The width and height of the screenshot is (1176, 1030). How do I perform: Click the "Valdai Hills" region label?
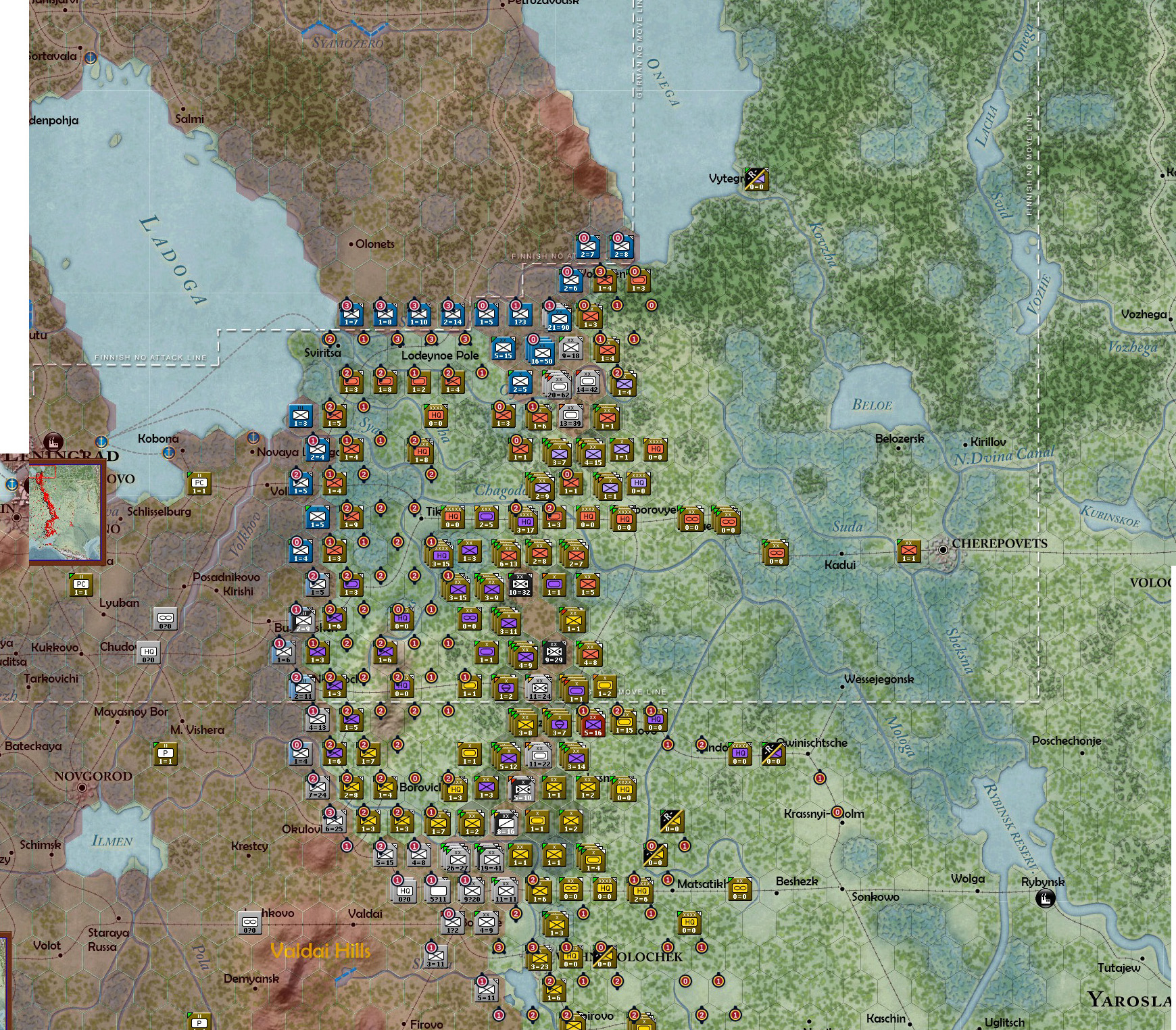tap(320, 951)
